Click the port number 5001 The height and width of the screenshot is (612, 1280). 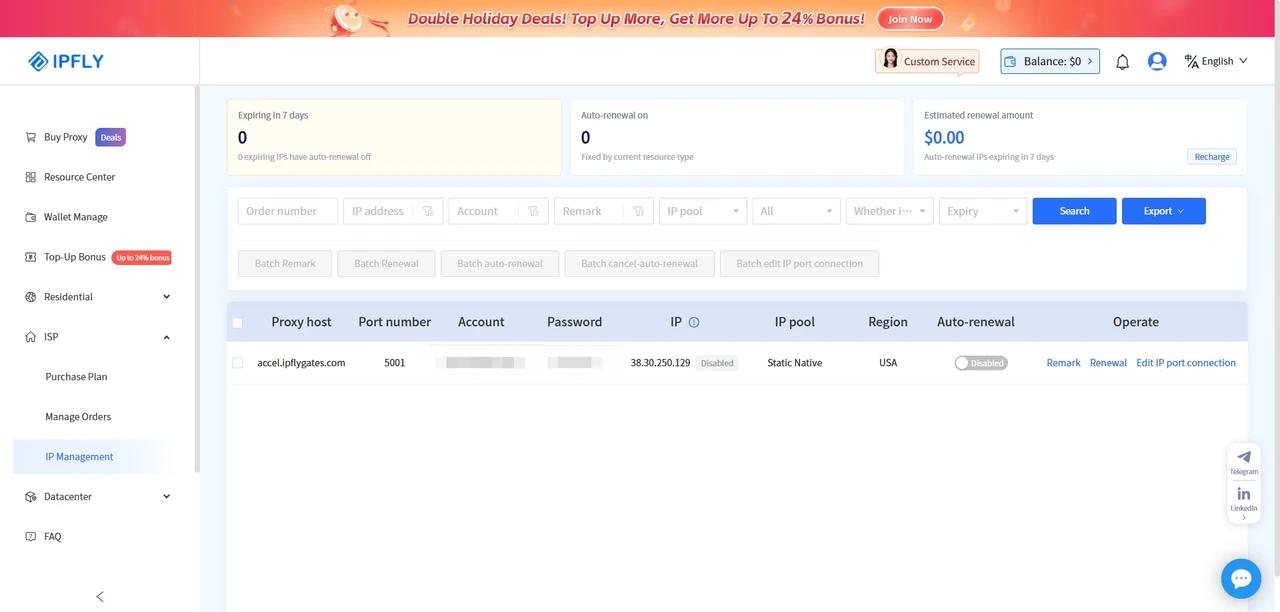pos(395,363)
